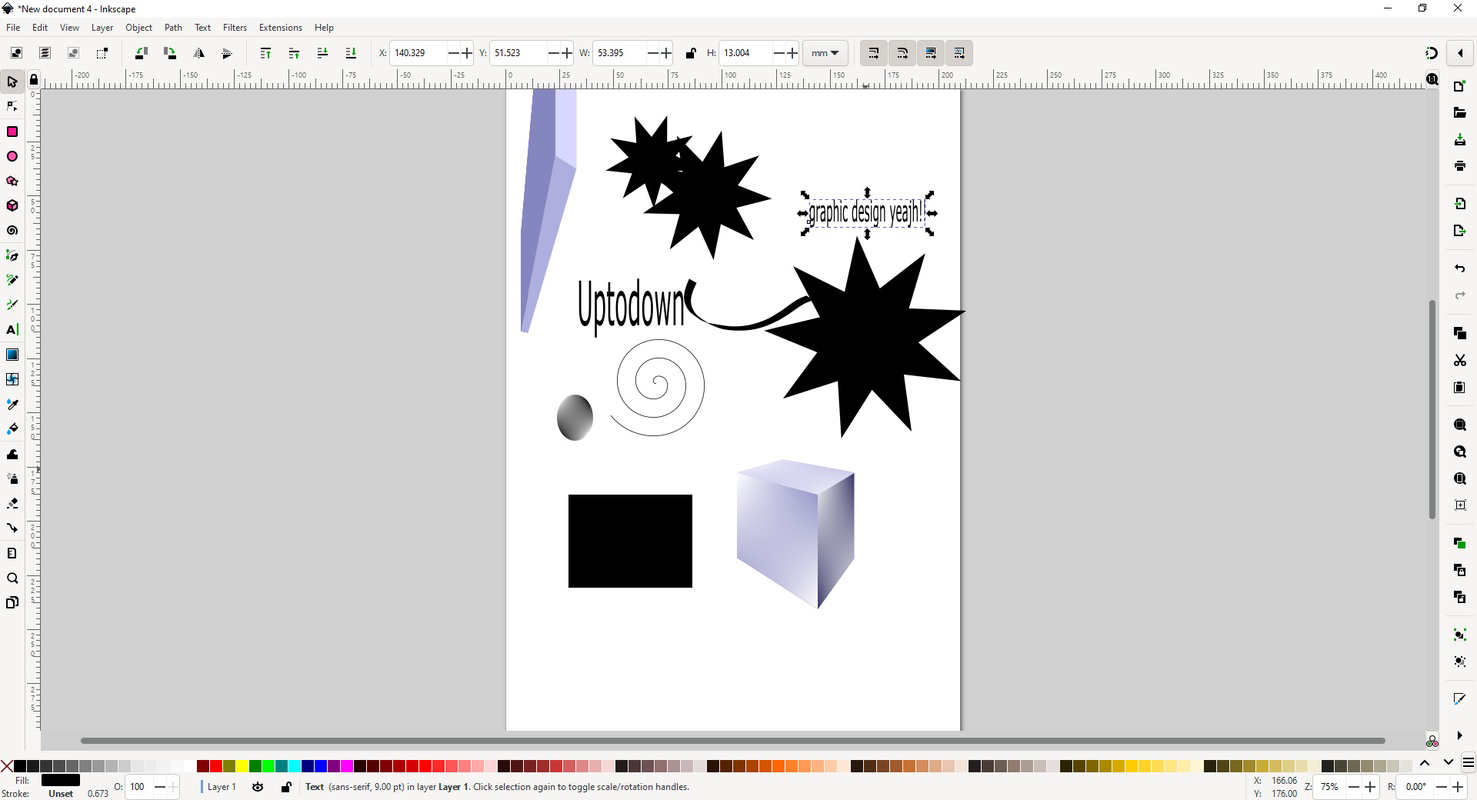
Task: Flip the selected text horizontally
Action: 199,52
